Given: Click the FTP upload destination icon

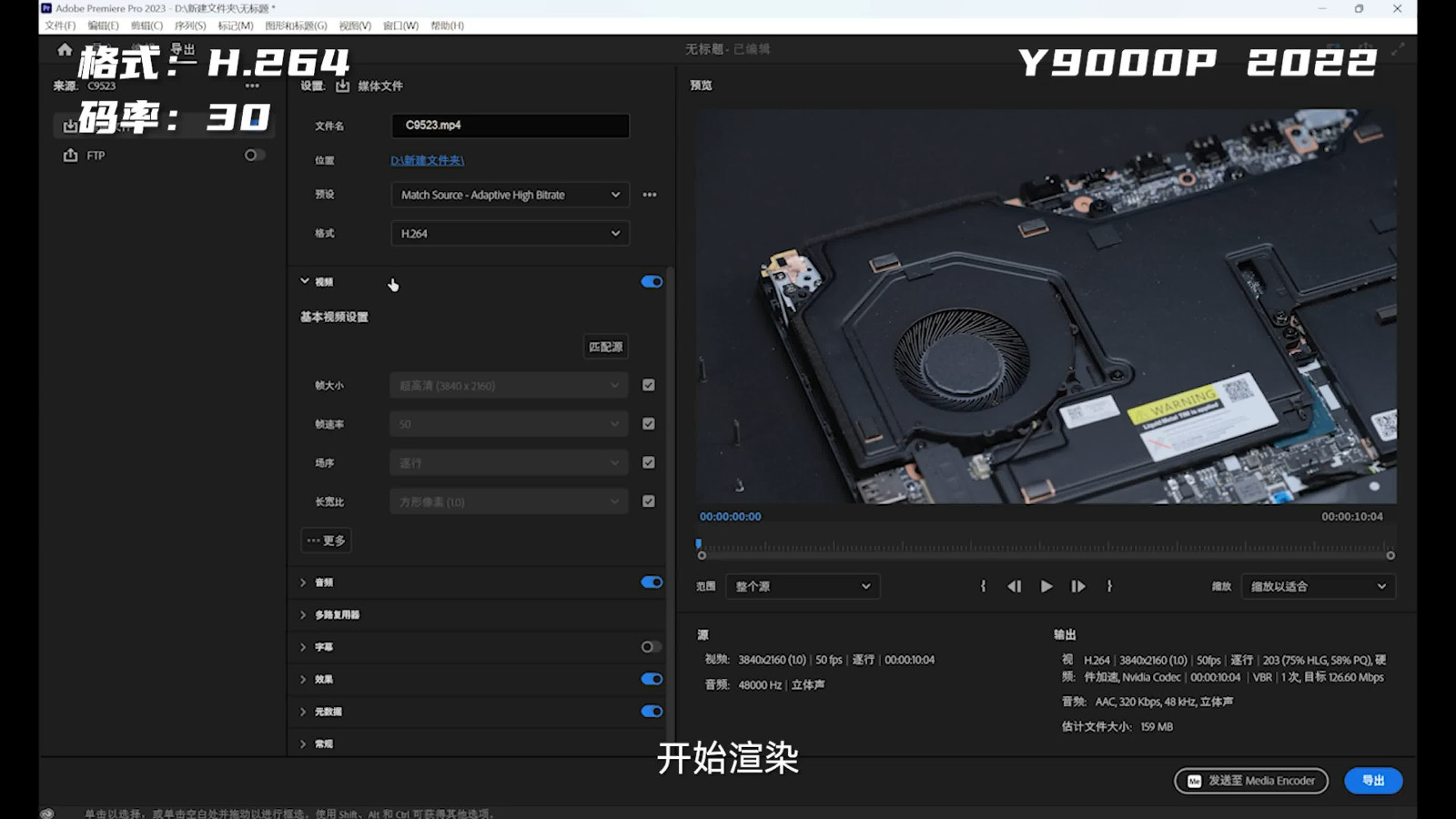Looking at the screenshot, I should pos(70,156).
